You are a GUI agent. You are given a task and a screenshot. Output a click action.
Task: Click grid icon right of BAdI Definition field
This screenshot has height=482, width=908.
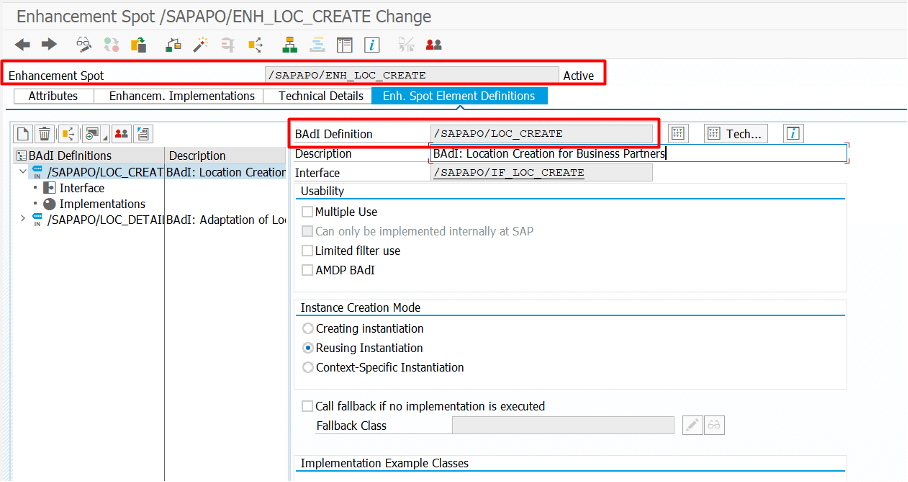678,134
